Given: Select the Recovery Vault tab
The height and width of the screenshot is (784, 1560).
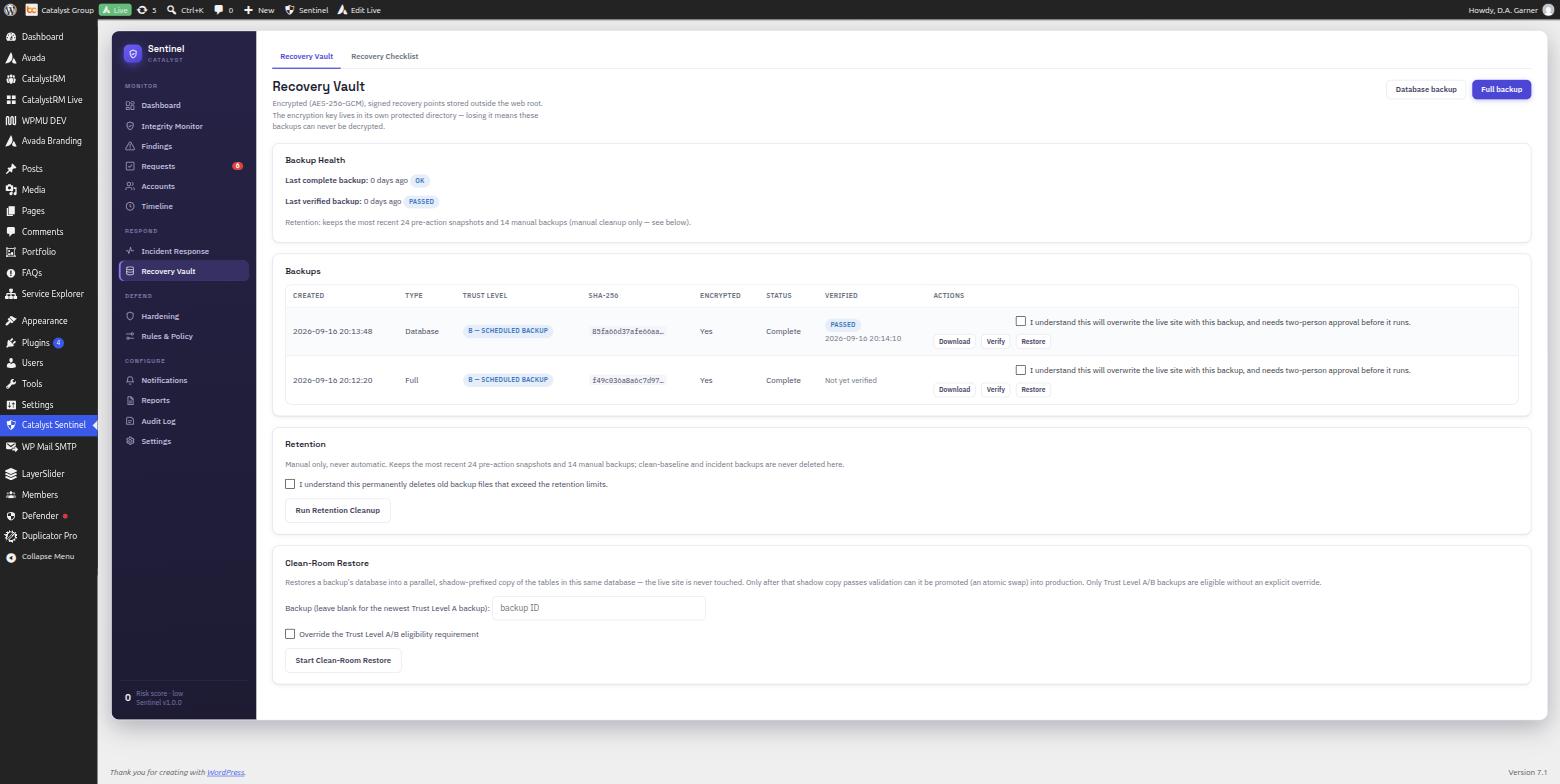Looking at the screenshot, I should tap(306, 56).
